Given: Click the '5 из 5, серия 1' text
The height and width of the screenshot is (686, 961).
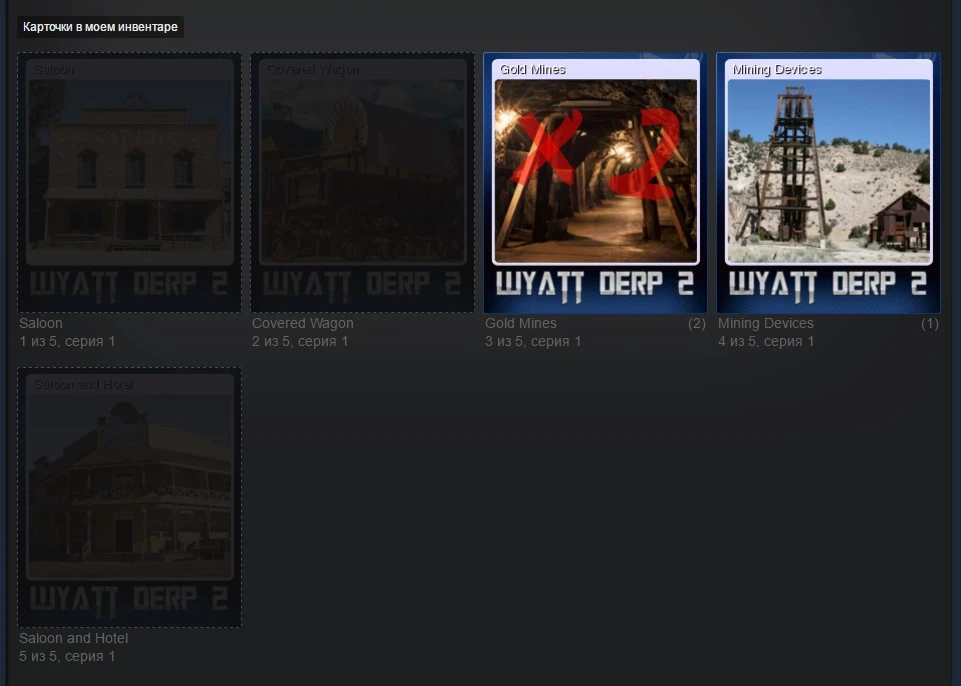Looking at the screenshot, I should 67,657.
